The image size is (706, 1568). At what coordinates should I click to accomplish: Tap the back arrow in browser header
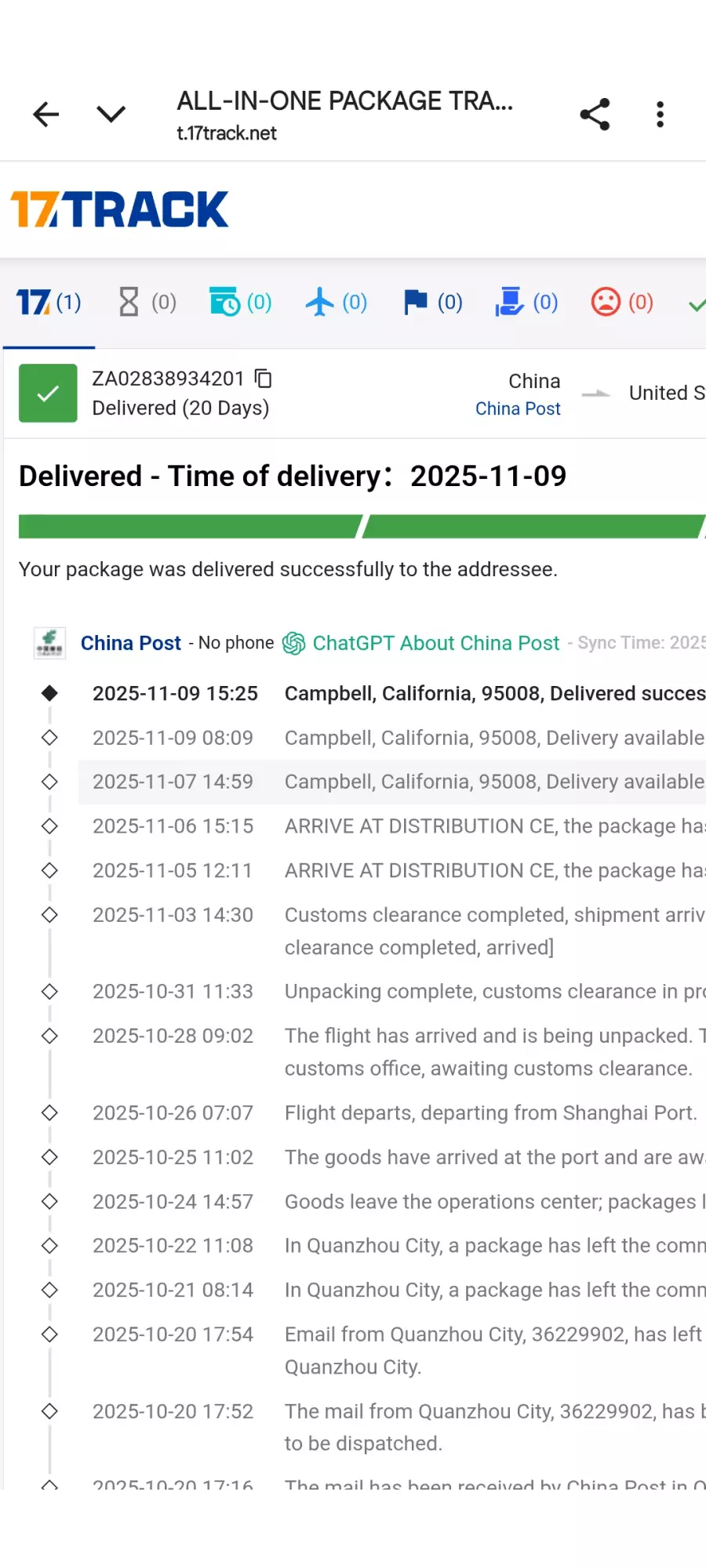tap(46, 114)
